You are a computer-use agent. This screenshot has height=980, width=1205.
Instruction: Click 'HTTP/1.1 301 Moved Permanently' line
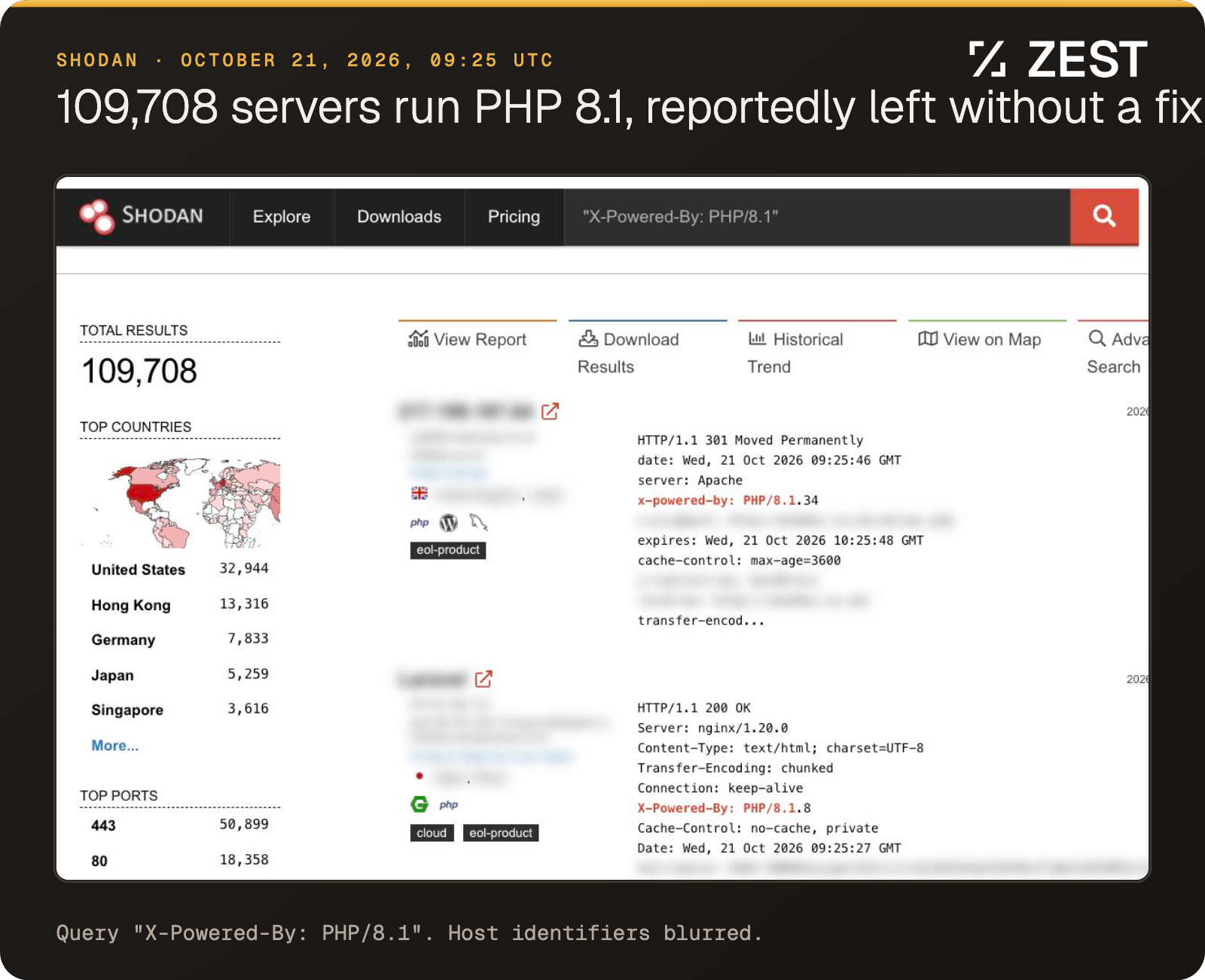(750, 440)
